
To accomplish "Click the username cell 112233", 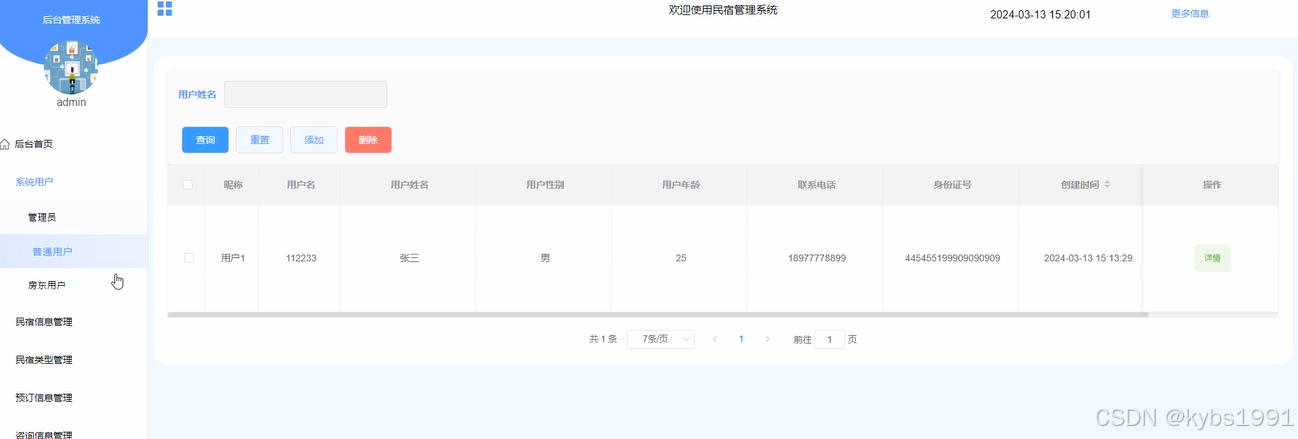I will (x=301, y=258).
